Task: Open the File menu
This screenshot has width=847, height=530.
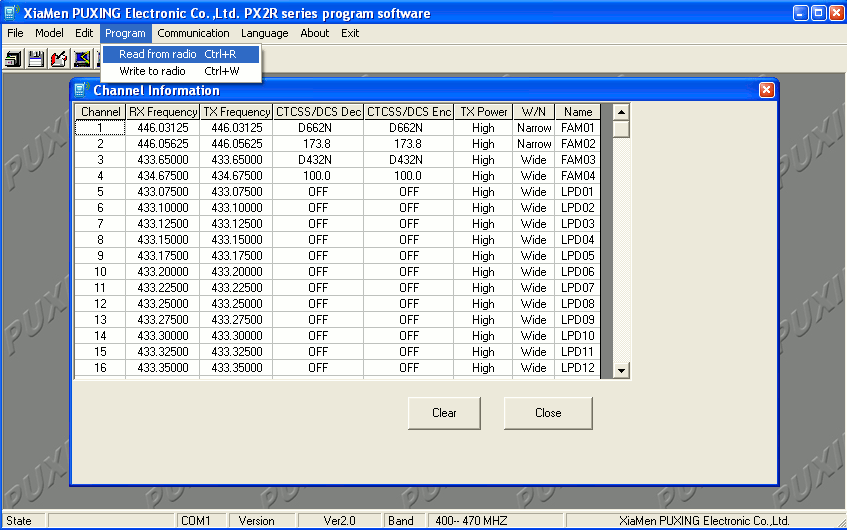Action: (x=15, y=33)
